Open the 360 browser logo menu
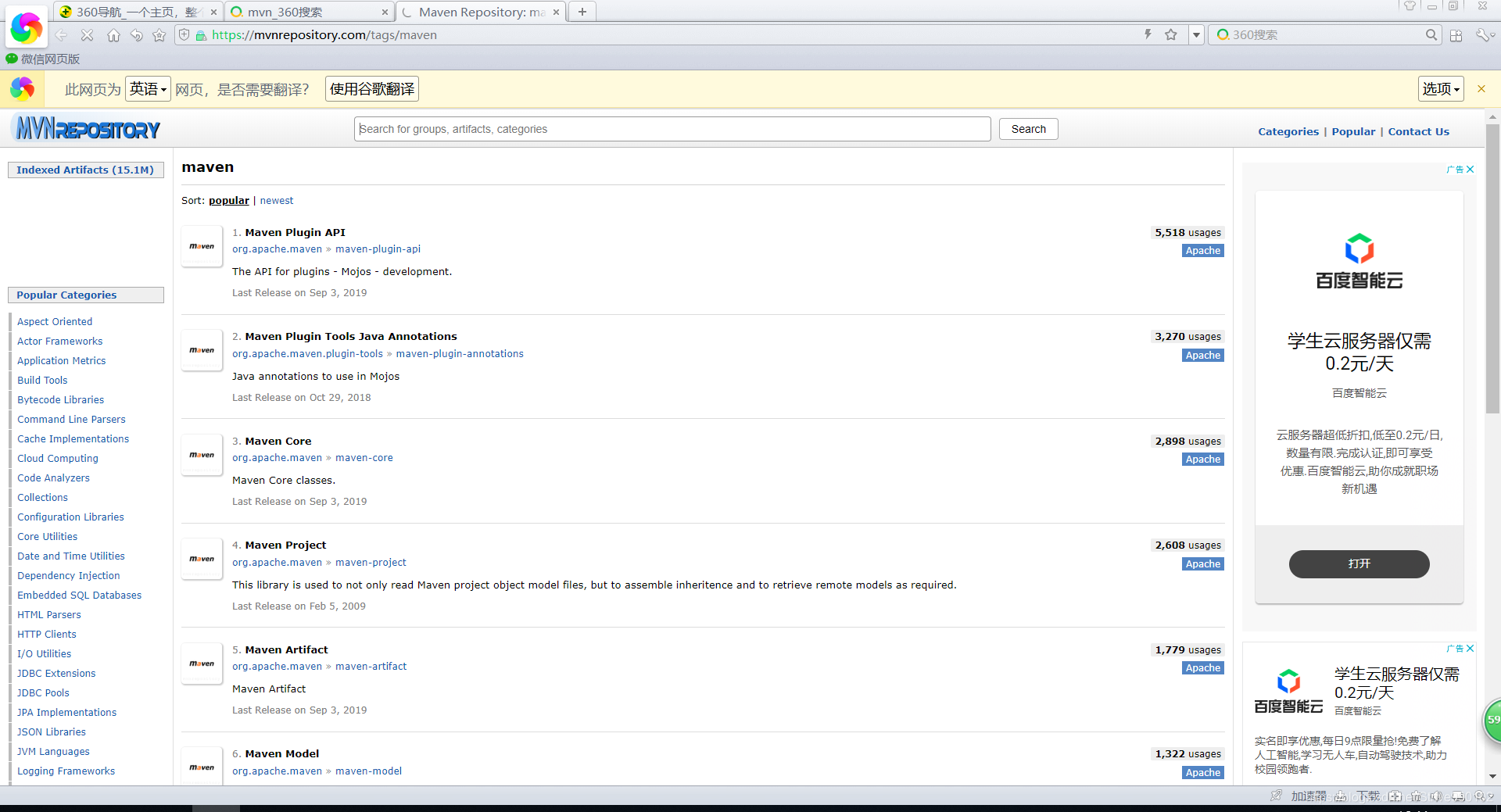The height and width of the screenshot is (812, 1501). pyautogui.click(x=26, y=28)
